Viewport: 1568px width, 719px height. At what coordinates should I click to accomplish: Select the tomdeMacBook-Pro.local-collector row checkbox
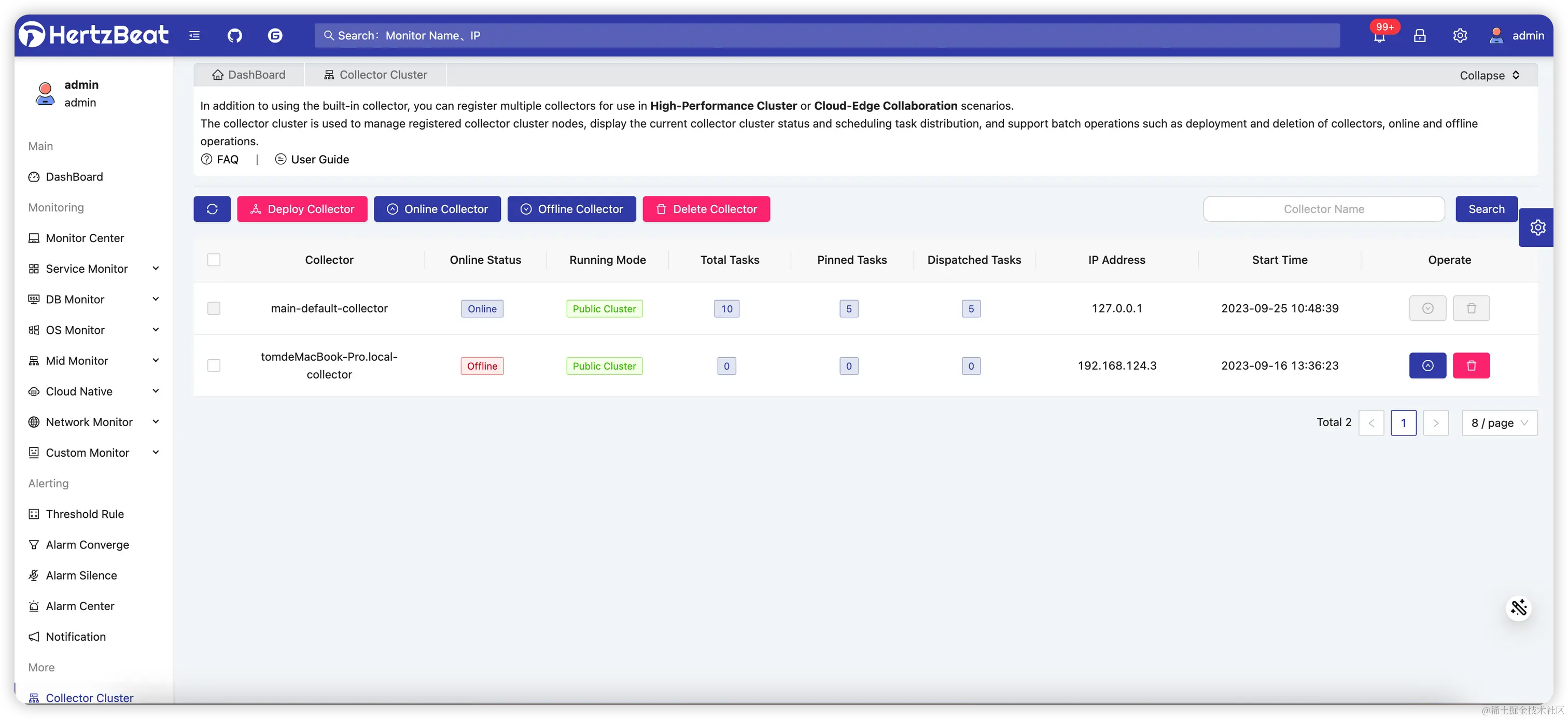214,365
